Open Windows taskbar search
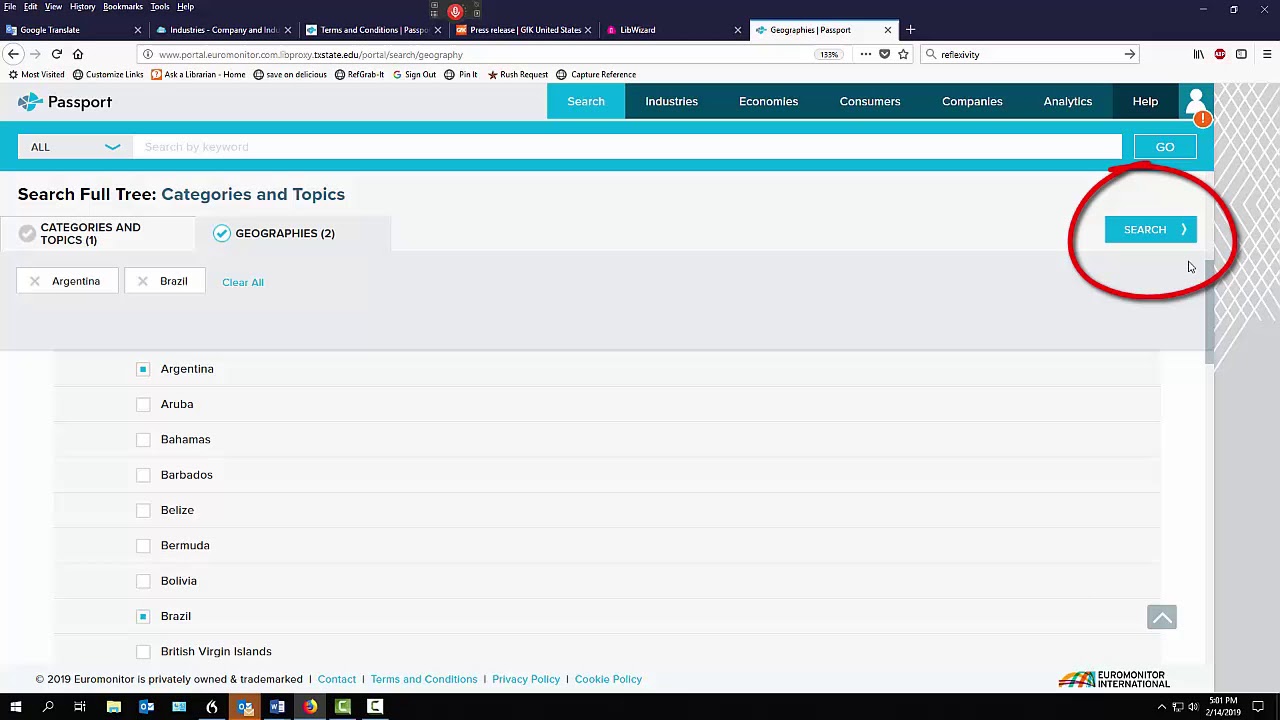The width and height of the screenshot is (1280, 720). click(x=47, y=707)
